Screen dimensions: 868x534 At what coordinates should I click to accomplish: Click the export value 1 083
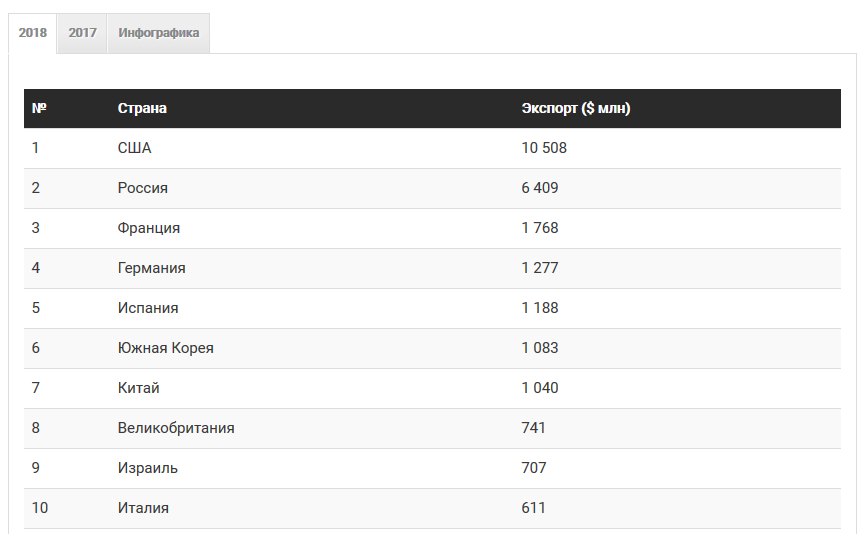540,348
